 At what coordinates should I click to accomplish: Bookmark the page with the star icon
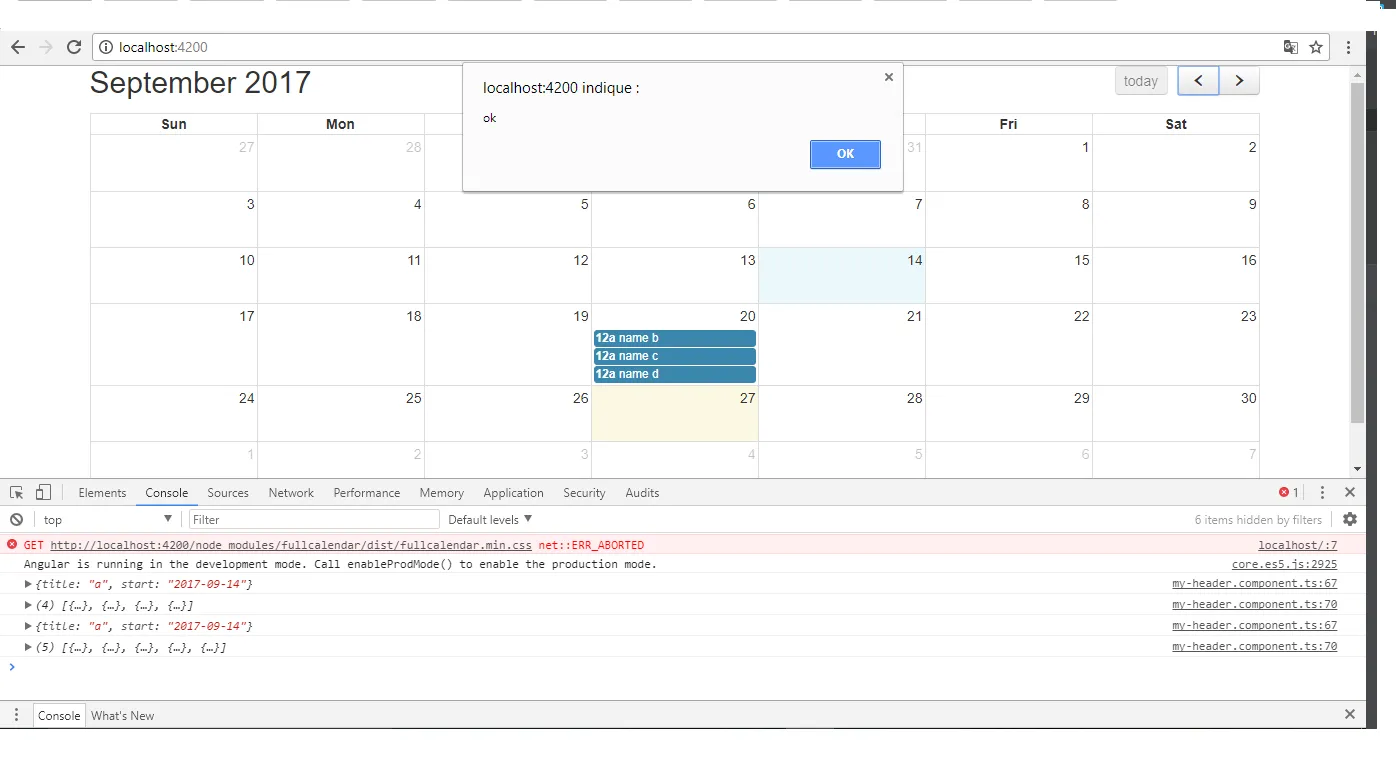(x=1316, y=47)
